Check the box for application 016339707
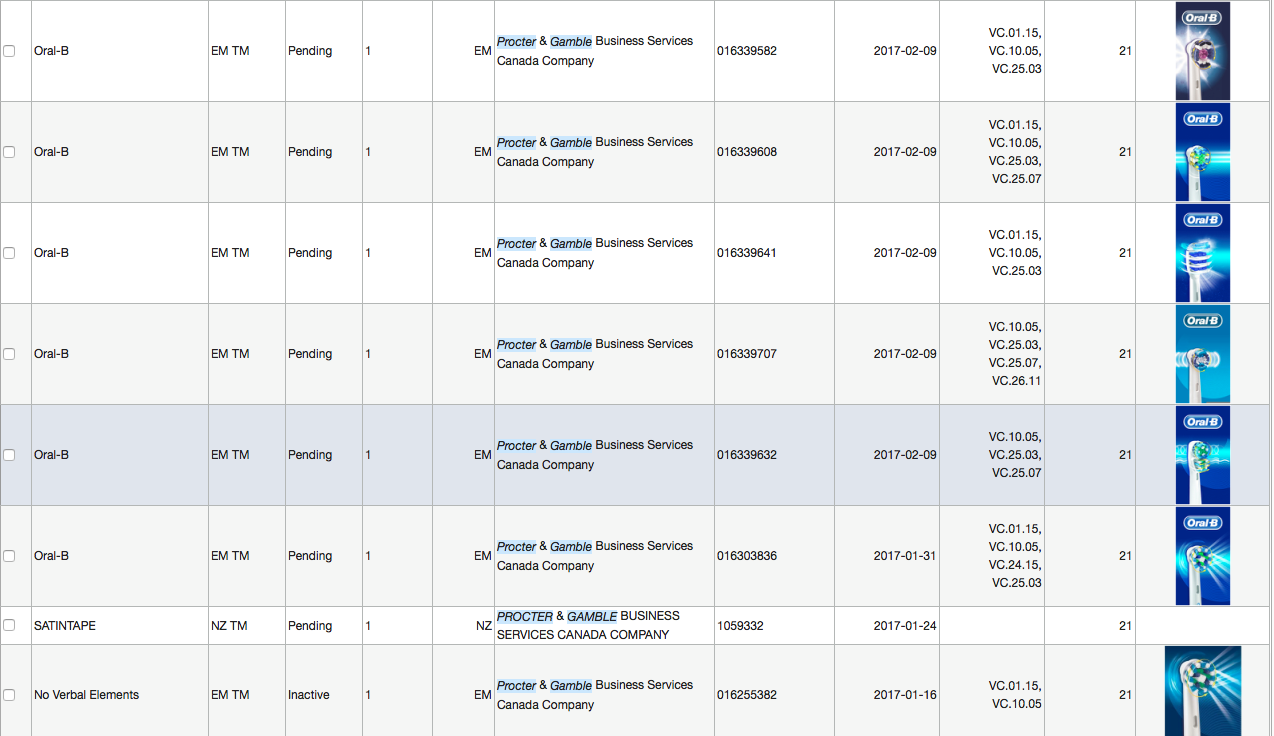This screenshot has height=736, width=1274. 9,354
